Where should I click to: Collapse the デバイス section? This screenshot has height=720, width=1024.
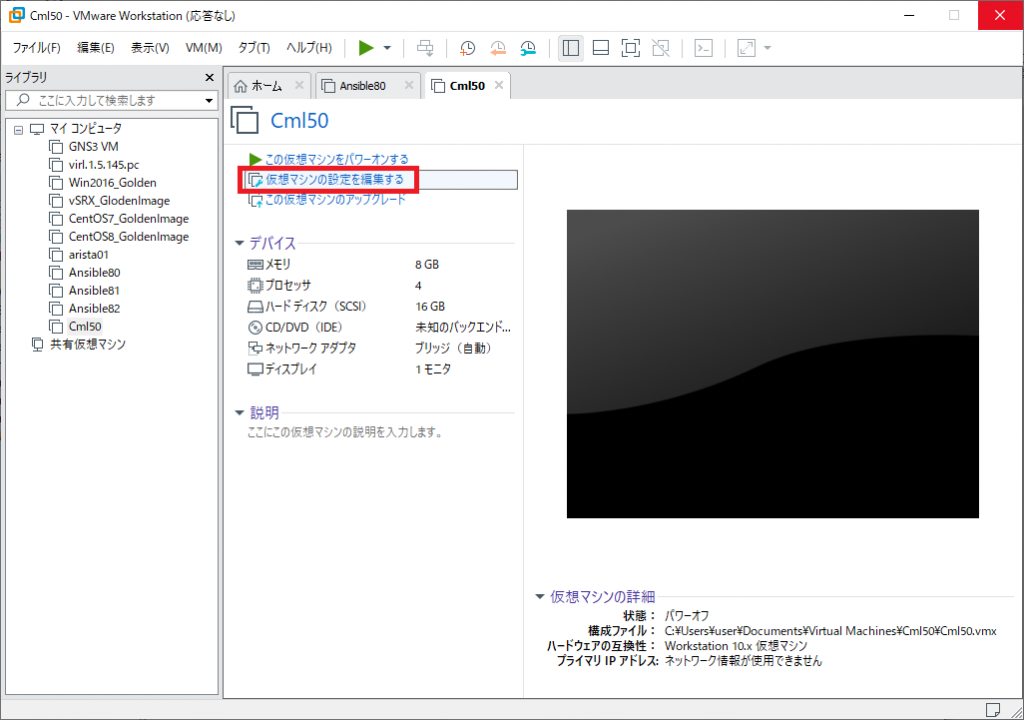point(239,243)
